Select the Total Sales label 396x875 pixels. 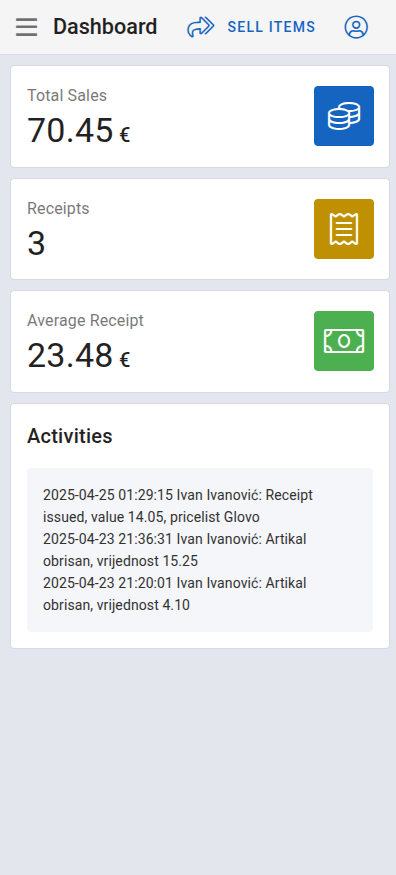tap(67, 95)
